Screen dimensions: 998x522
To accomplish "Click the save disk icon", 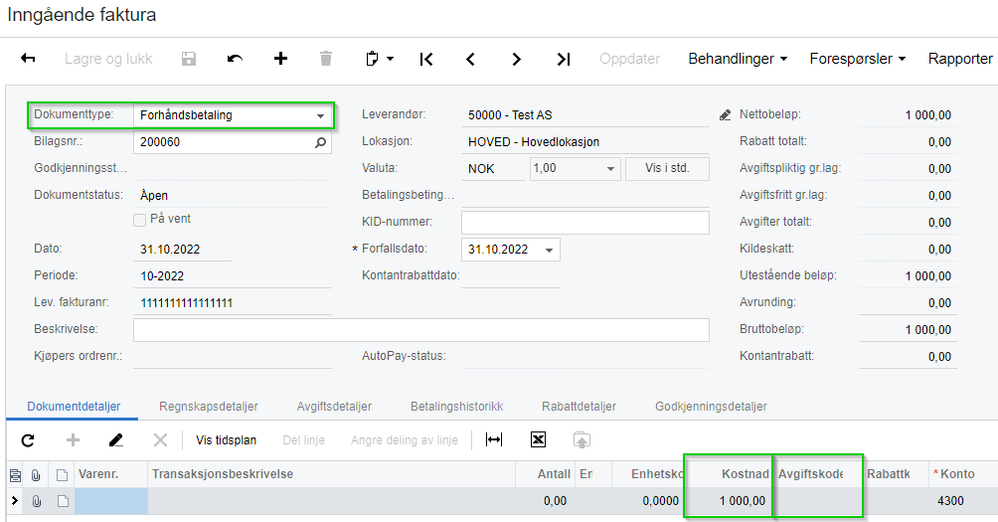I will point(188,59).
